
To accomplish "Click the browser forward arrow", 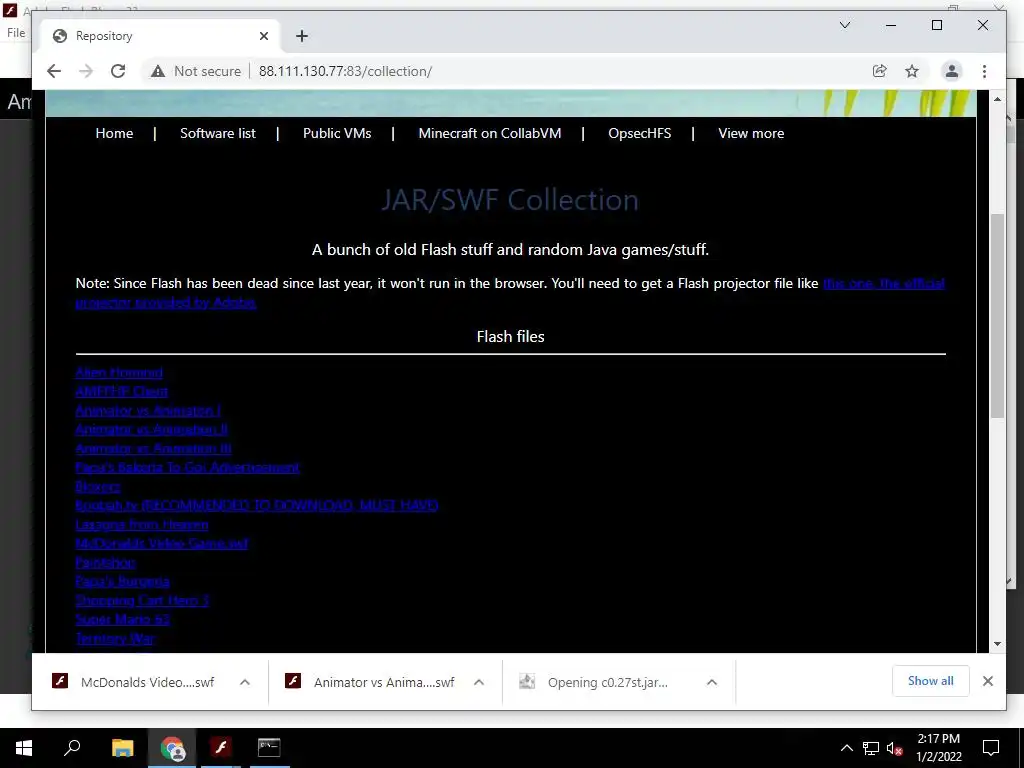I will [x=86, y=71].
